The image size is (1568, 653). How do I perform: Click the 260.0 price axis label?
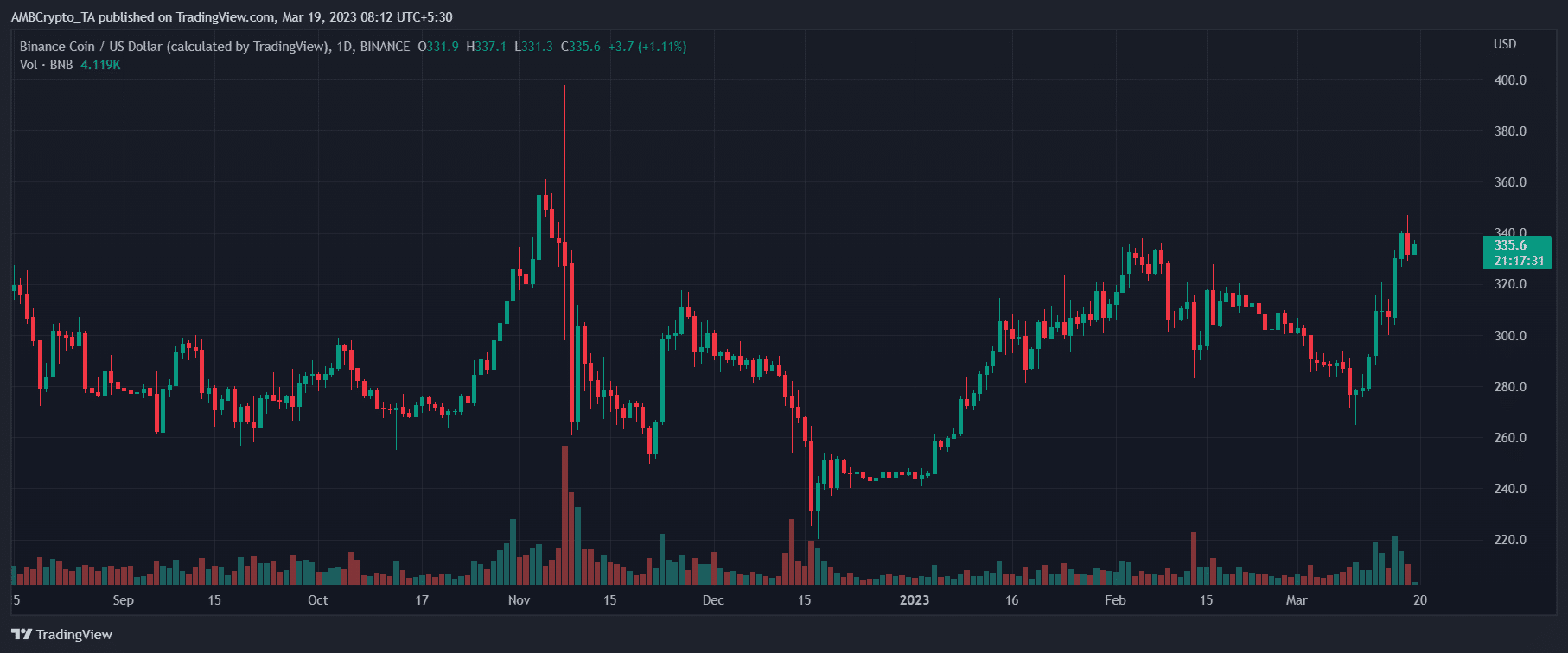tap(1510, 438)
